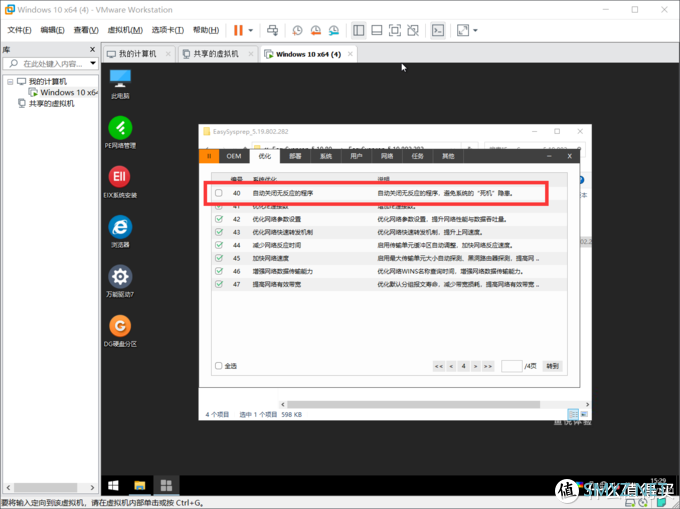Jump to last page with >> button
Viewport: 680px width, 509px height.
[x=488, y=366]
